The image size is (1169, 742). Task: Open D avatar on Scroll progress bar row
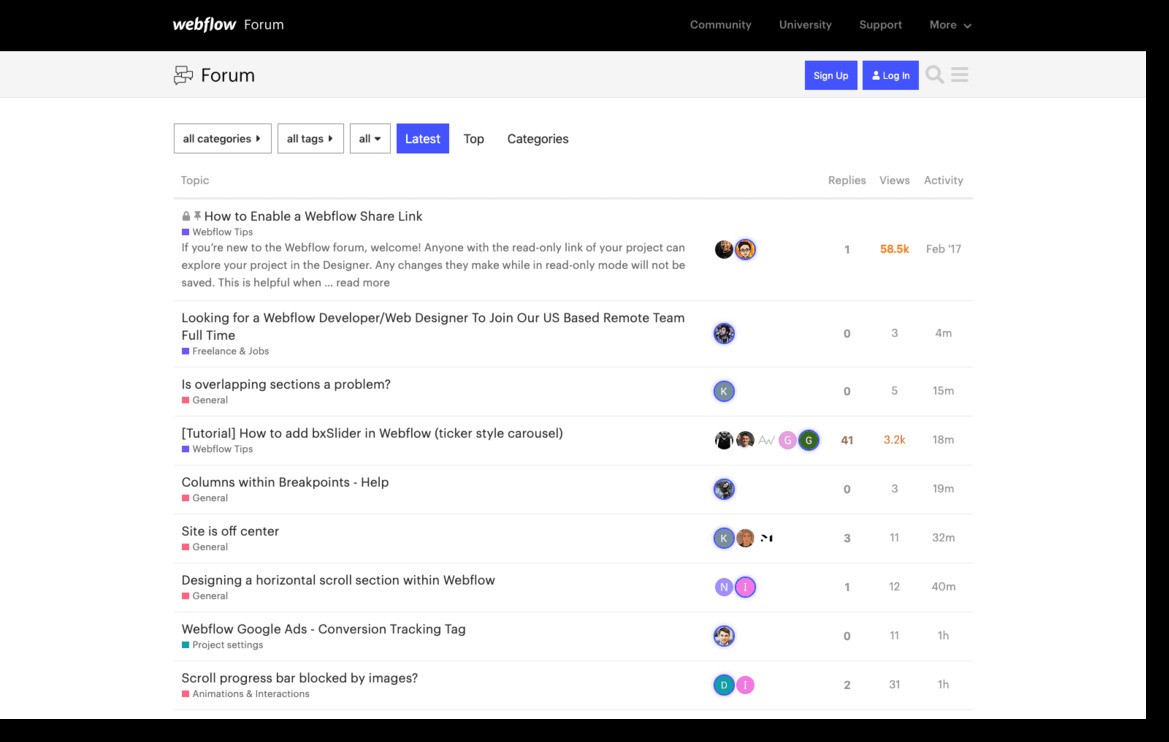tap(724, 685)
